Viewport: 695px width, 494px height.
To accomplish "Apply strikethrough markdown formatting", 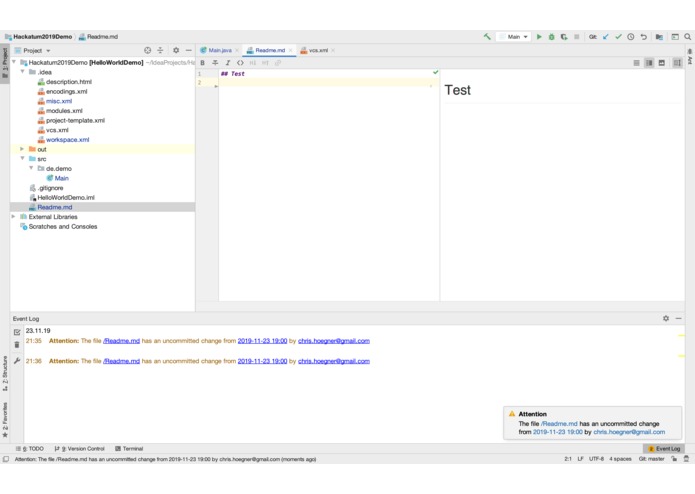I will pyautogui.click(x=215, y=63).
